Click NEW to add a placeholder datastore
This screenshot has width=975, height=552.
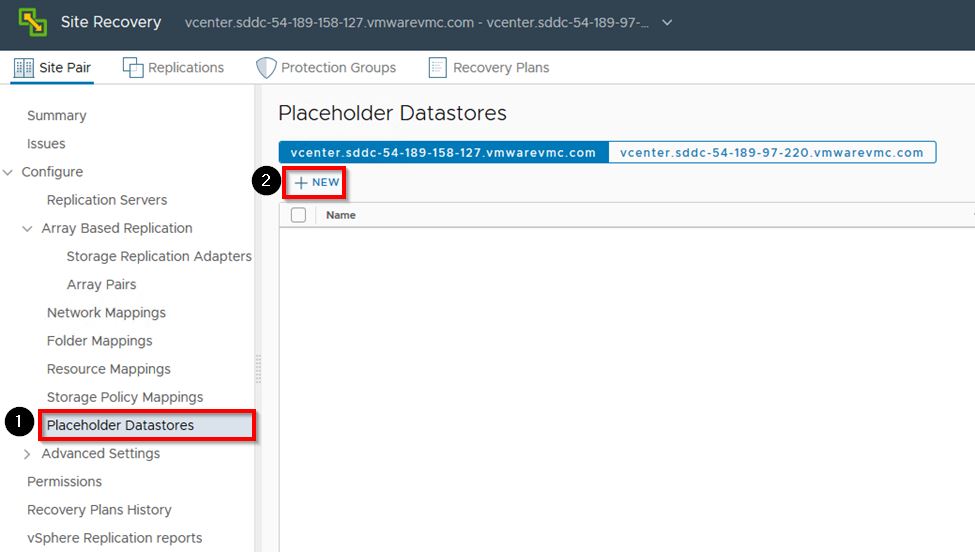[x=317, y=183]
